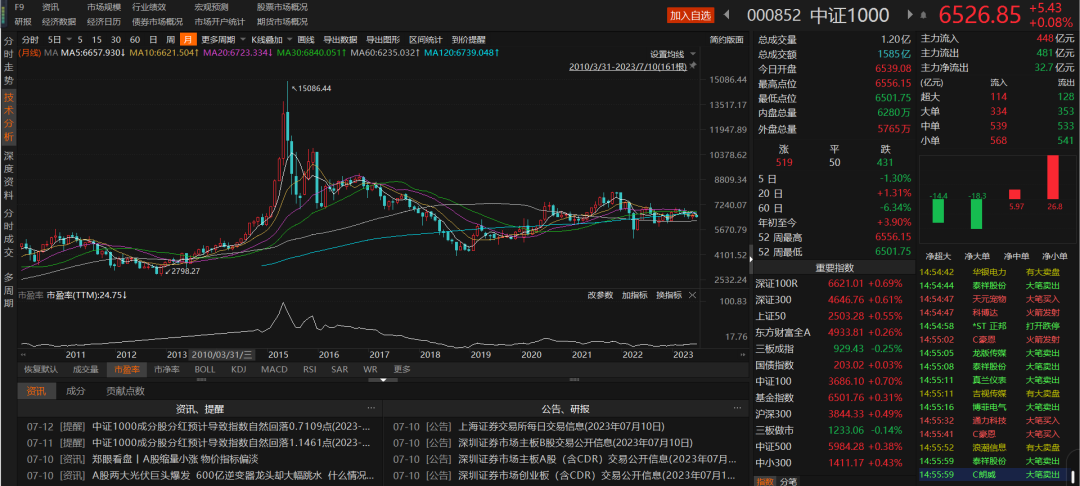Open the 分时走势 sidebar view
1080x486 pixels.
[x=9, y=60]
